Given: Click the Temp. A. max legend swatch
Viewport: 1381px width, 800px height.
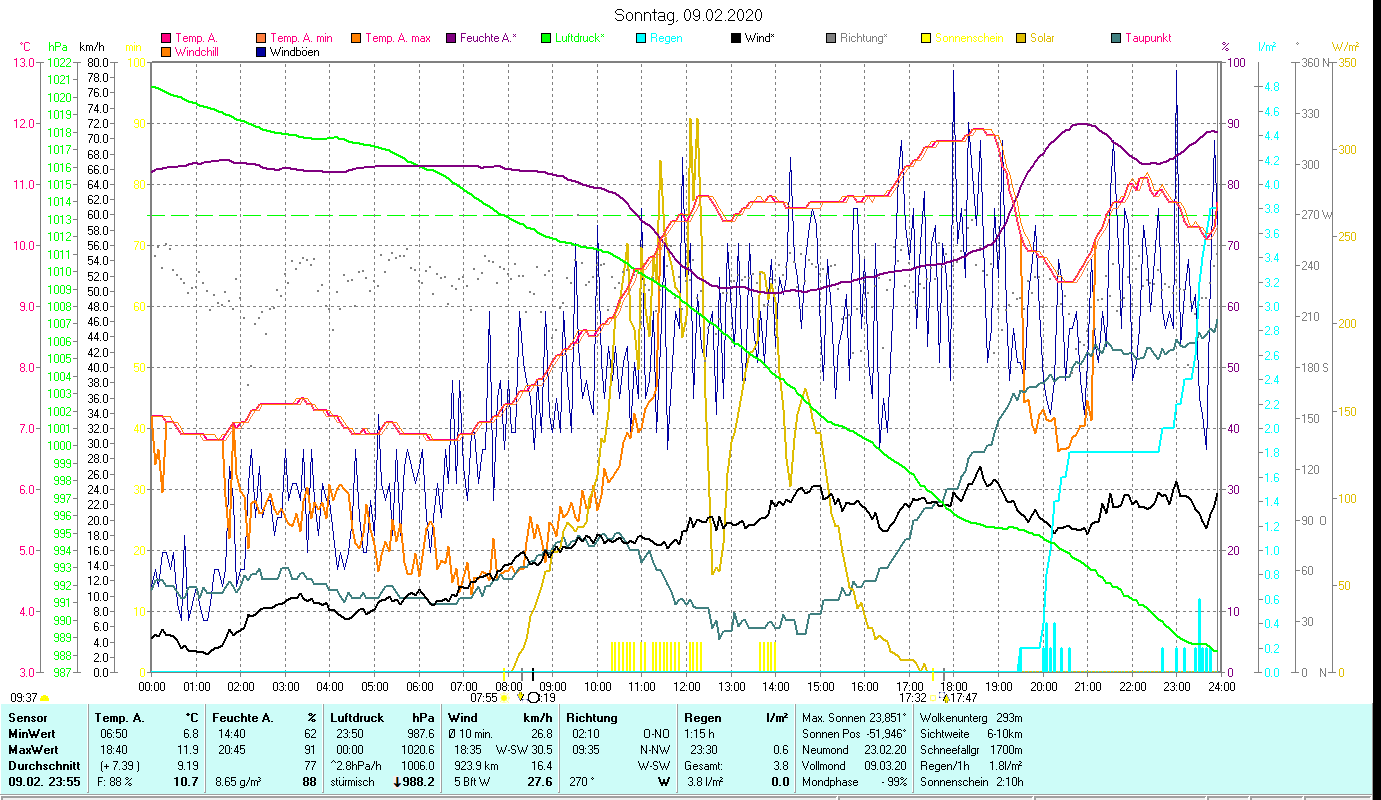Looking at the screenshot, I should (x=355, y=38).
